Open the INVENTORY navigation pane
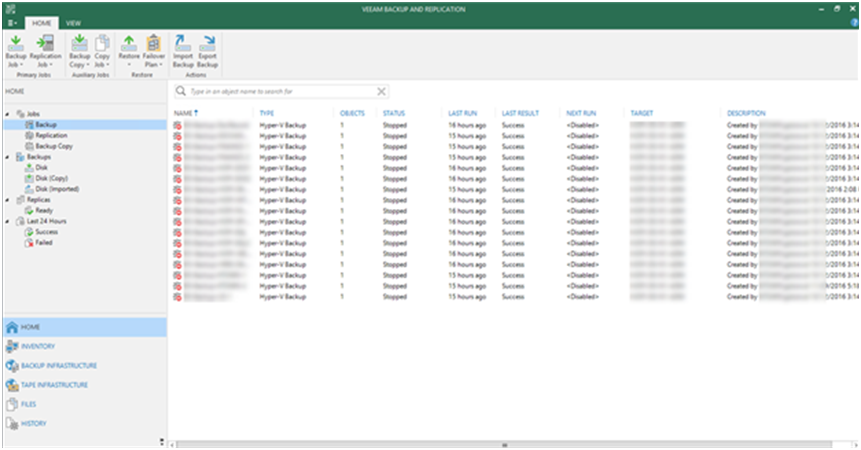 tap(85, 346)
